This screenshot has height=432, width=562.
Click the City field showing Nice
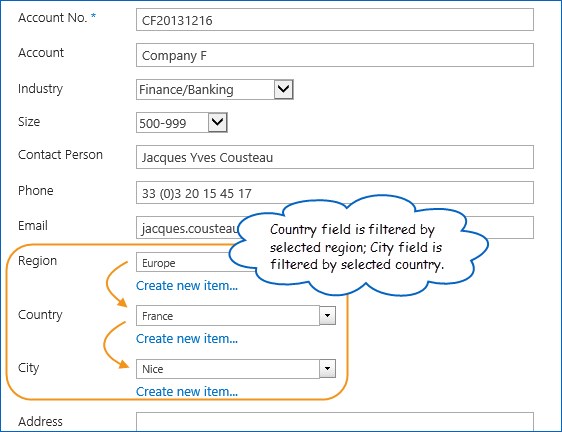pos(228,369)
